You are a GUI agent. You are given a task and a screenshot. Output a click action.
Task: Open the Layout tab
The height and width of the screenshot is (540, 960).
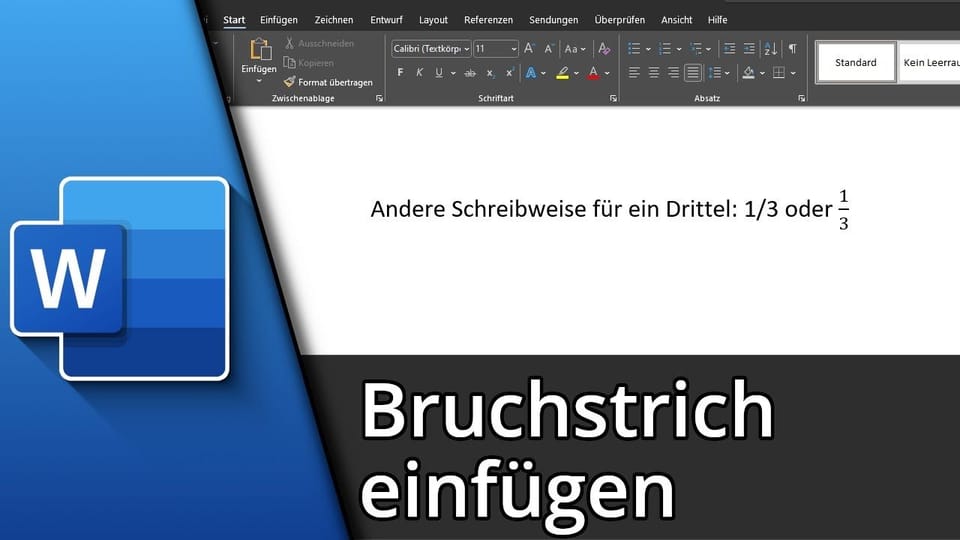pyautogui.click(x=433, y=20)
